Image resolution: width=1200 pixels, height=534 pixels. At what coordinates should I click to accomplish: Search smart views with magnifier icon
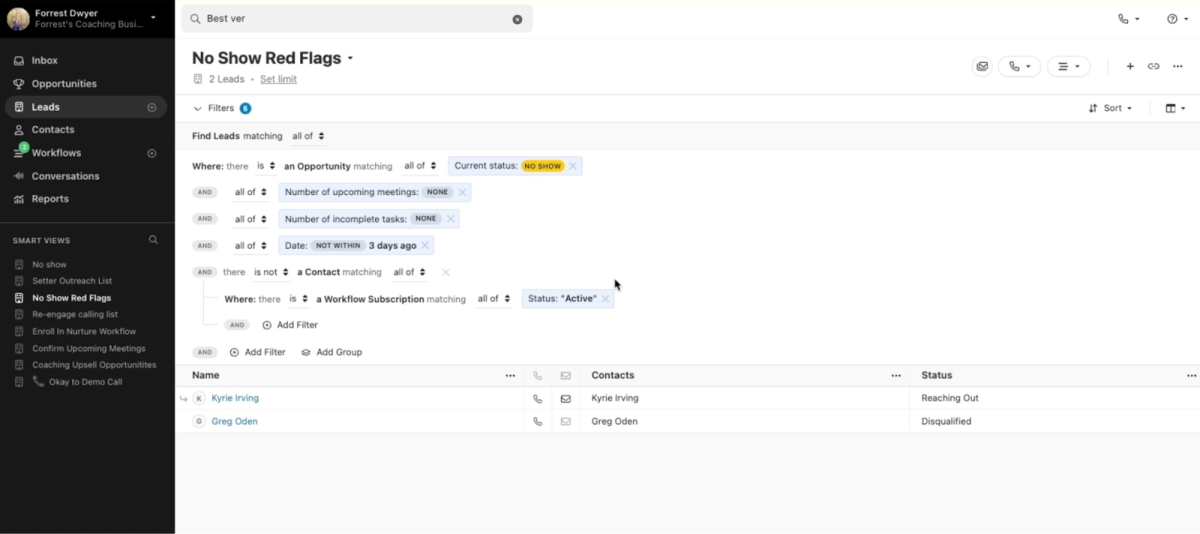point(153,240)
